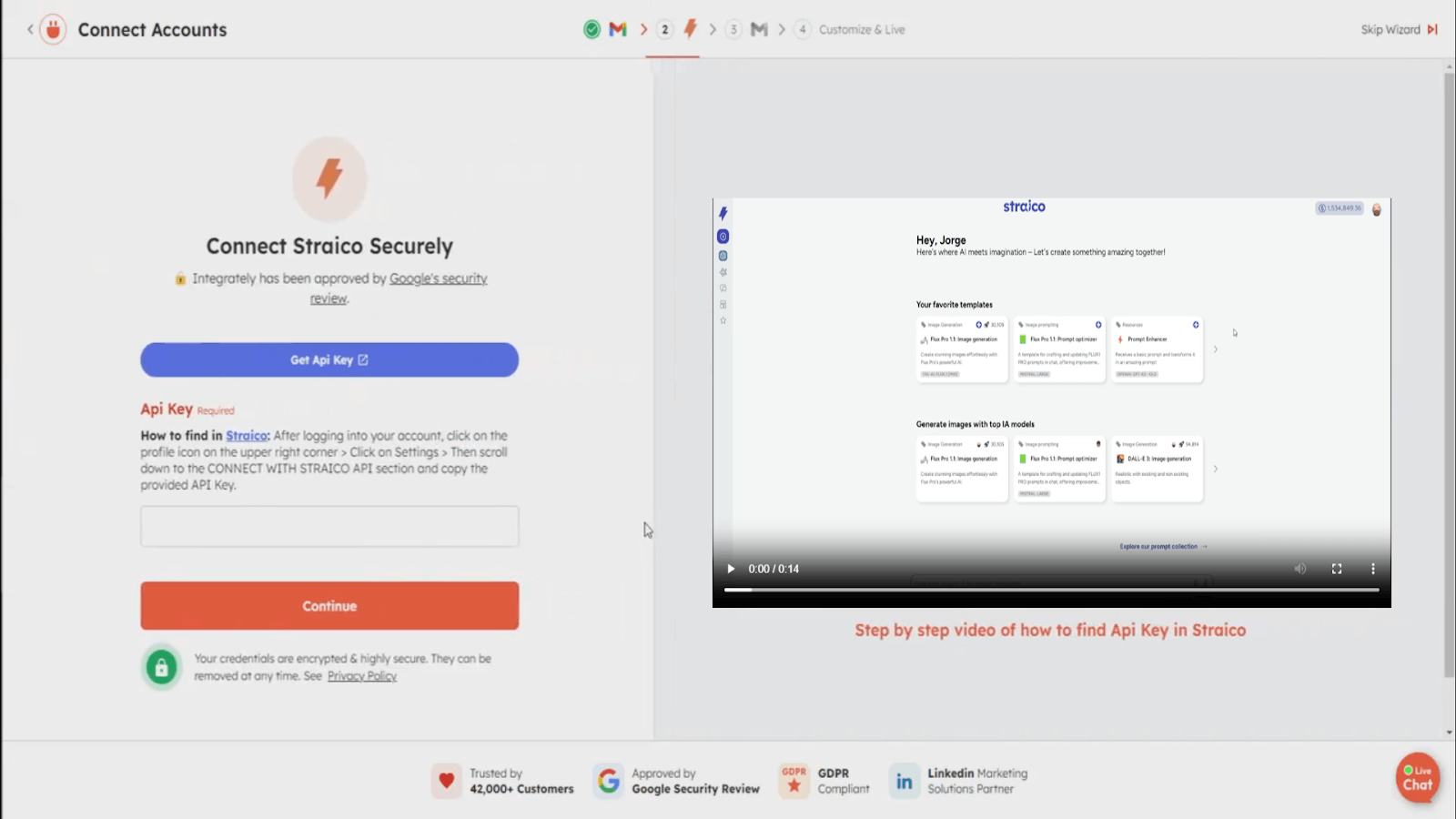Click the Get Api Key button
1456x819 pixels.
pos(329,360)
